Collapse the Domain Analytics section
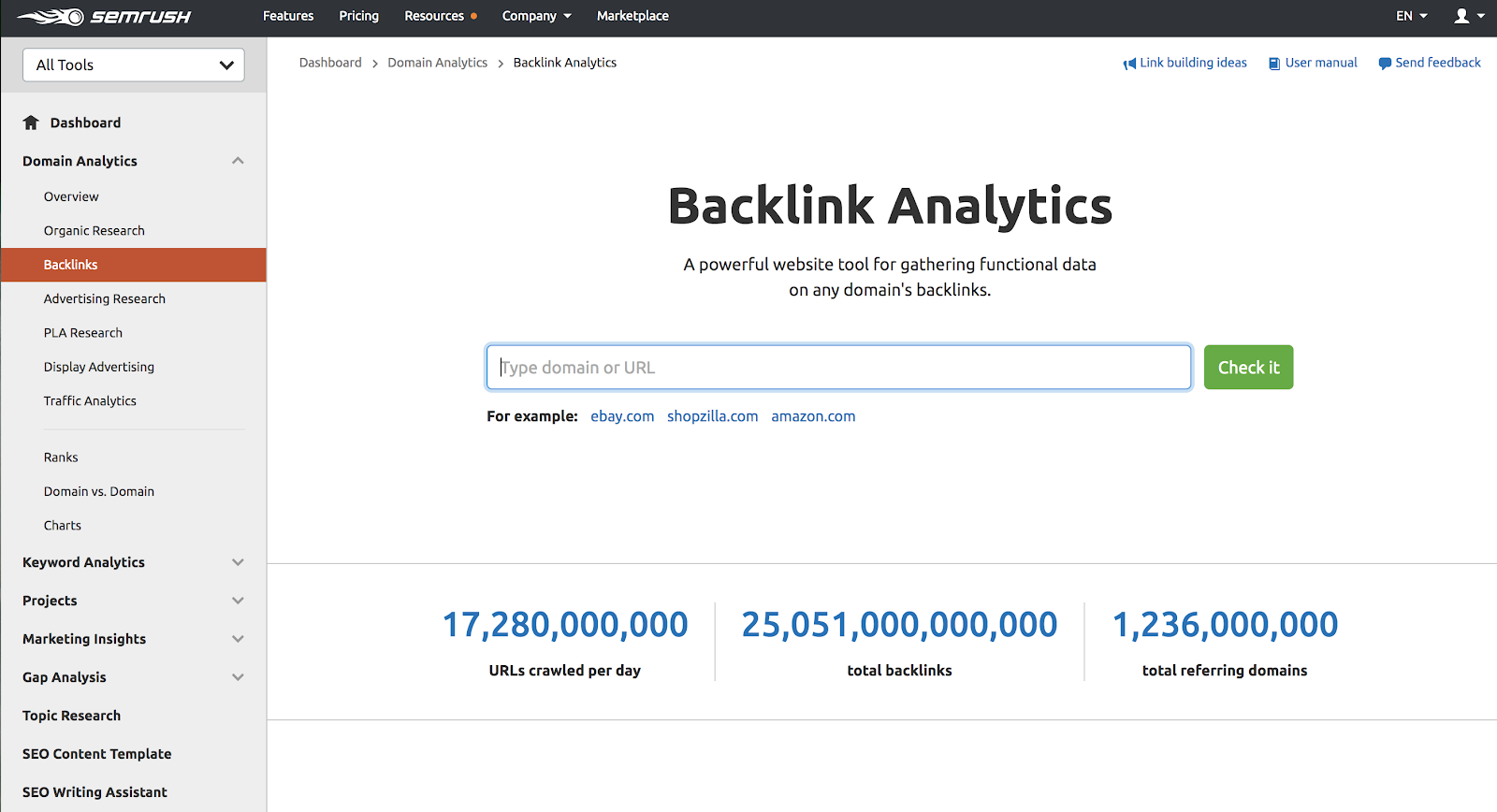The height and width of the screenshot is (812, 1497). point(238,161)
